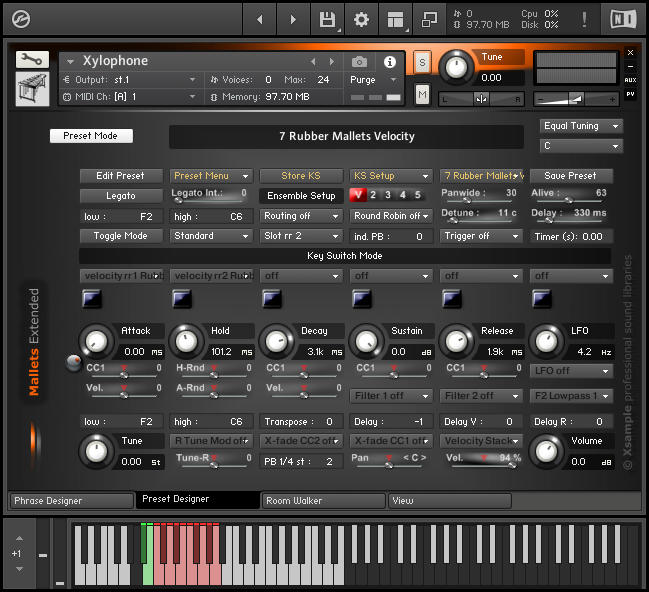Open the Standard mode menu

coord(211,236)
